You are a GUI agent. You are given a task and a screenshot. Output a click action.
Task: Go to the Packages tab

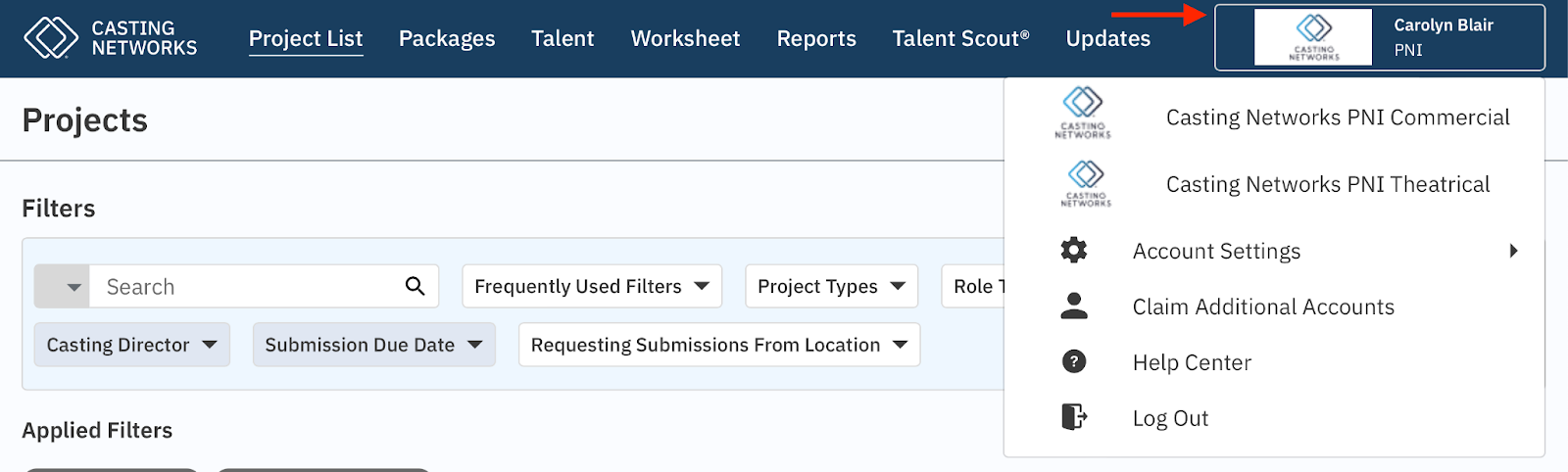[447, 38]
